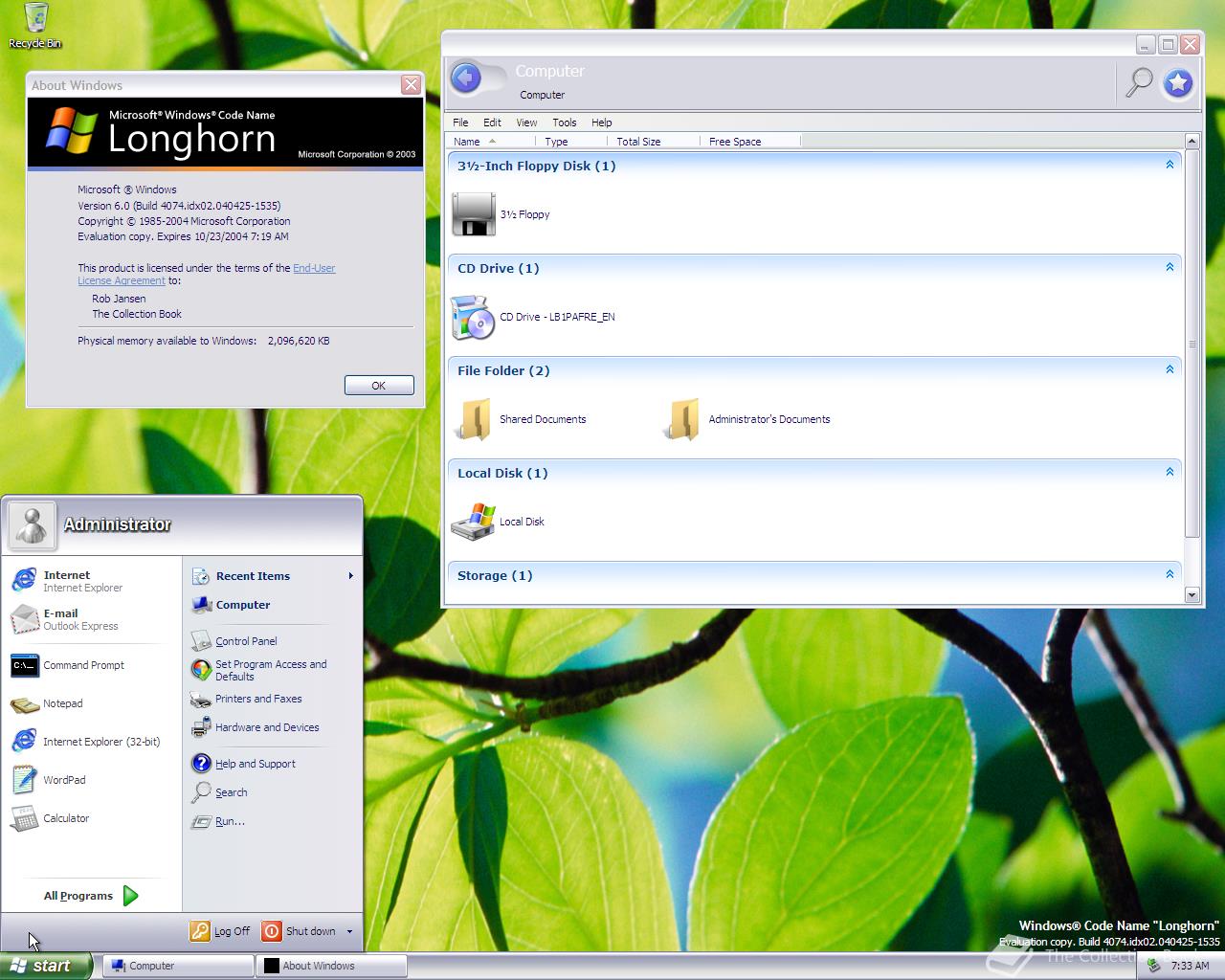Expand All Programs list
The image size is (1225, 980).
coord(91,896)
